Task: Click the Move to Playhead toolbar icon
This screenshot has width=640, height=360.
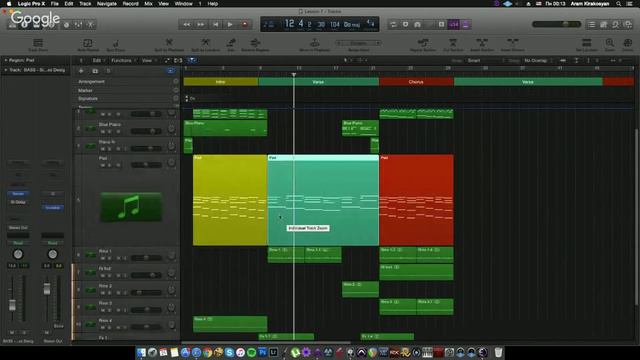Action: [315, 44]
